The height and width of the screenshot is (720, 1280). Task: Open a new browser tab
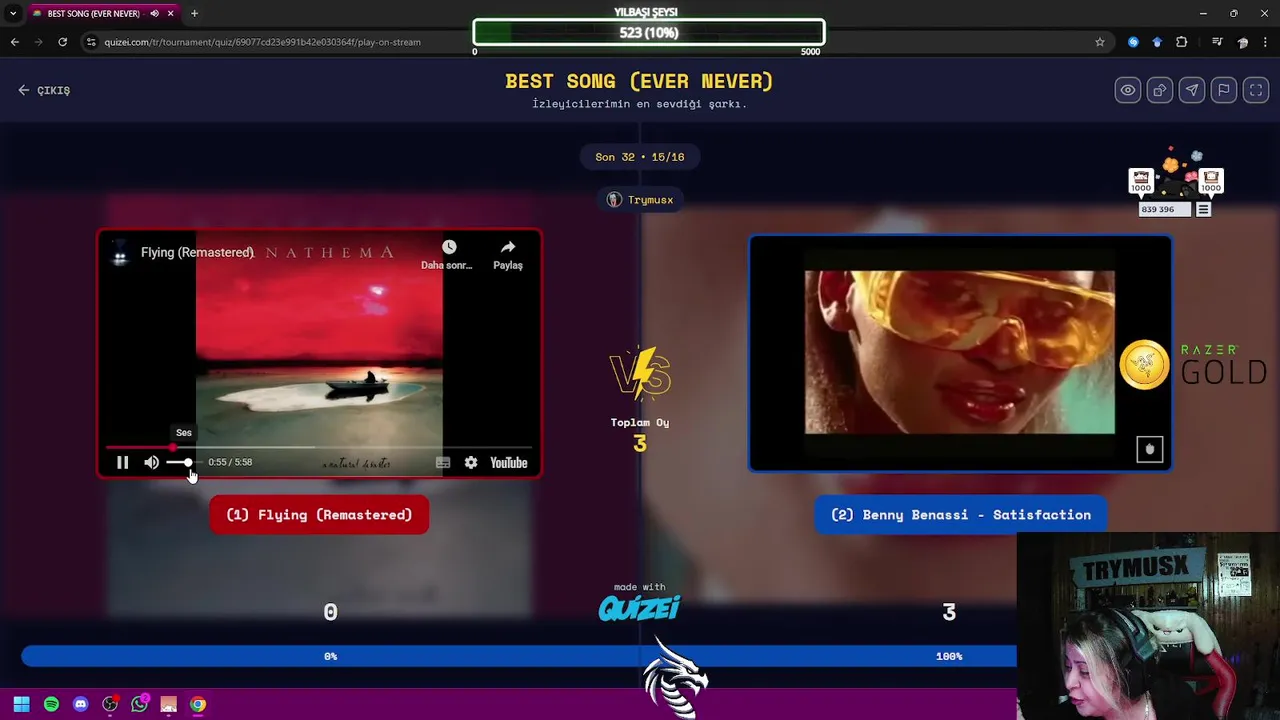[x=194, y=14]
